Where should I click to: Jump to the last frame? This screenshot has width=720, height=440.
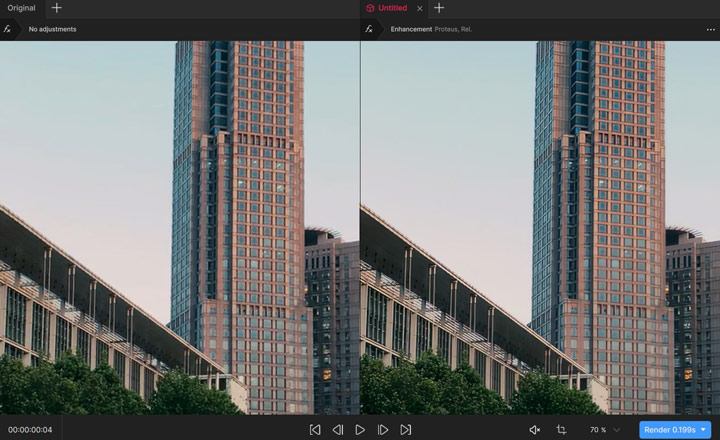[x=405, y=430]
